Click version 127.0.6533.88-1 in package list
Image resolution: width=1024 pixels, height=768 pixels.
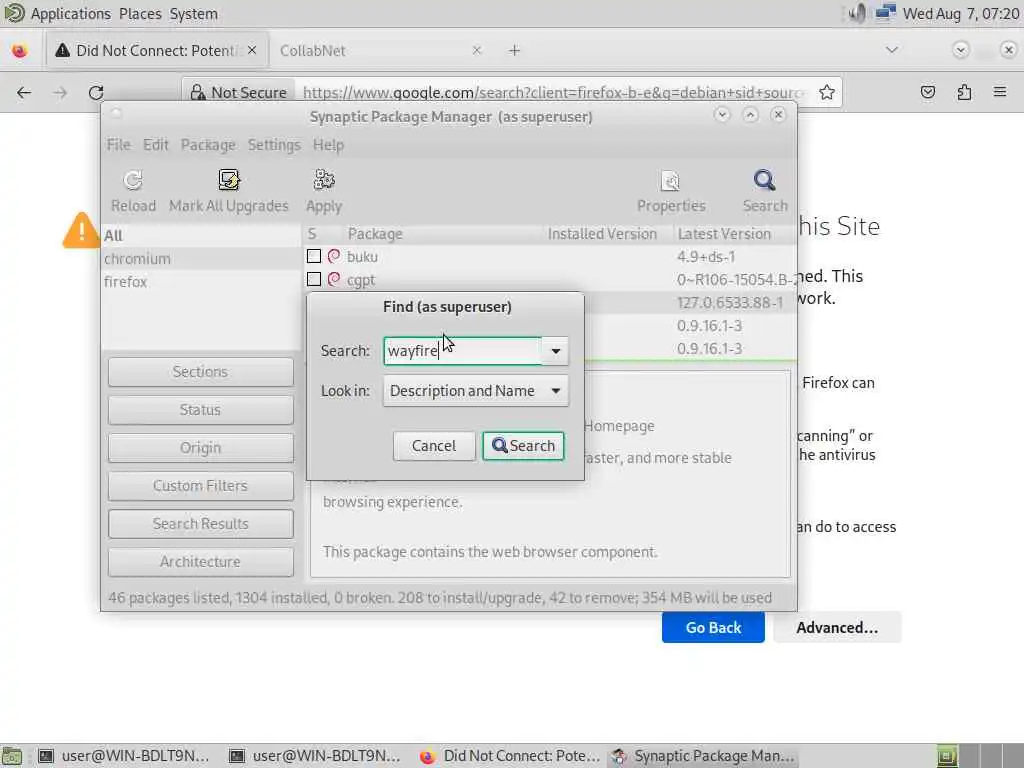[729, 302]
